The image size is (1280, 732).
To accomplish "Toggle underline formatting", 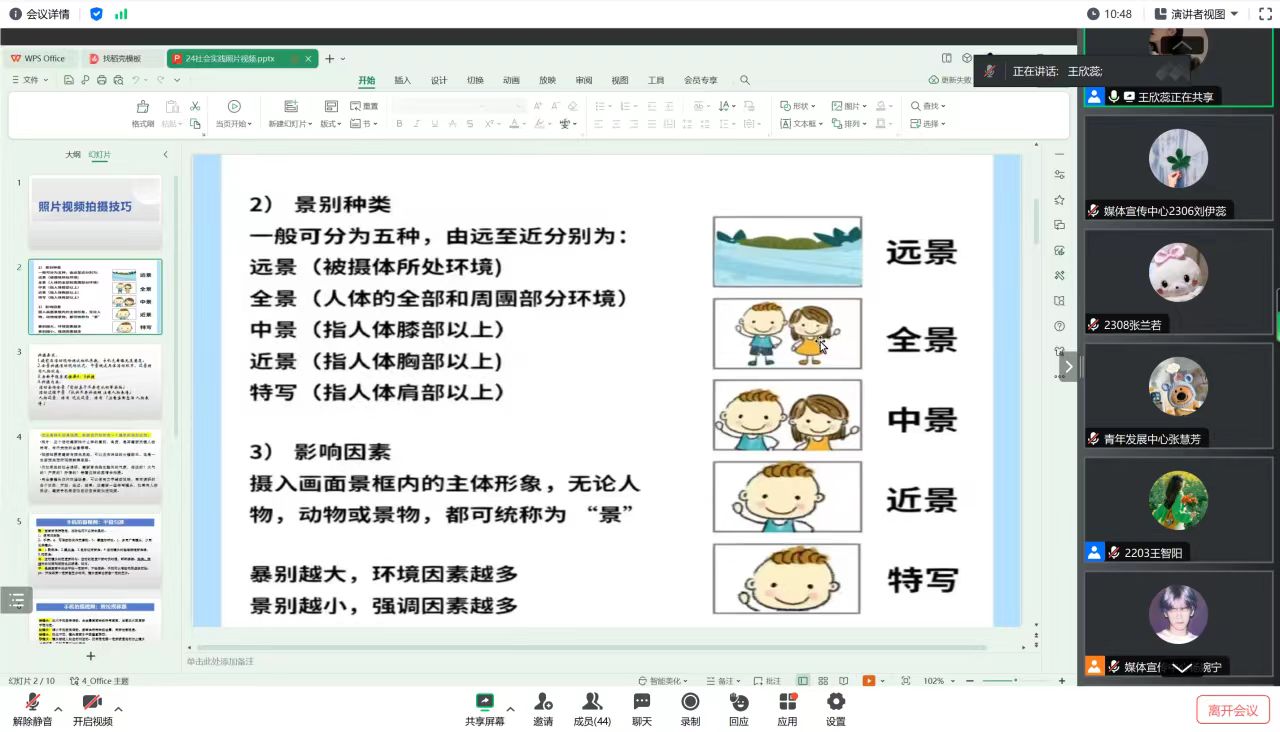I will coord(435,124).
